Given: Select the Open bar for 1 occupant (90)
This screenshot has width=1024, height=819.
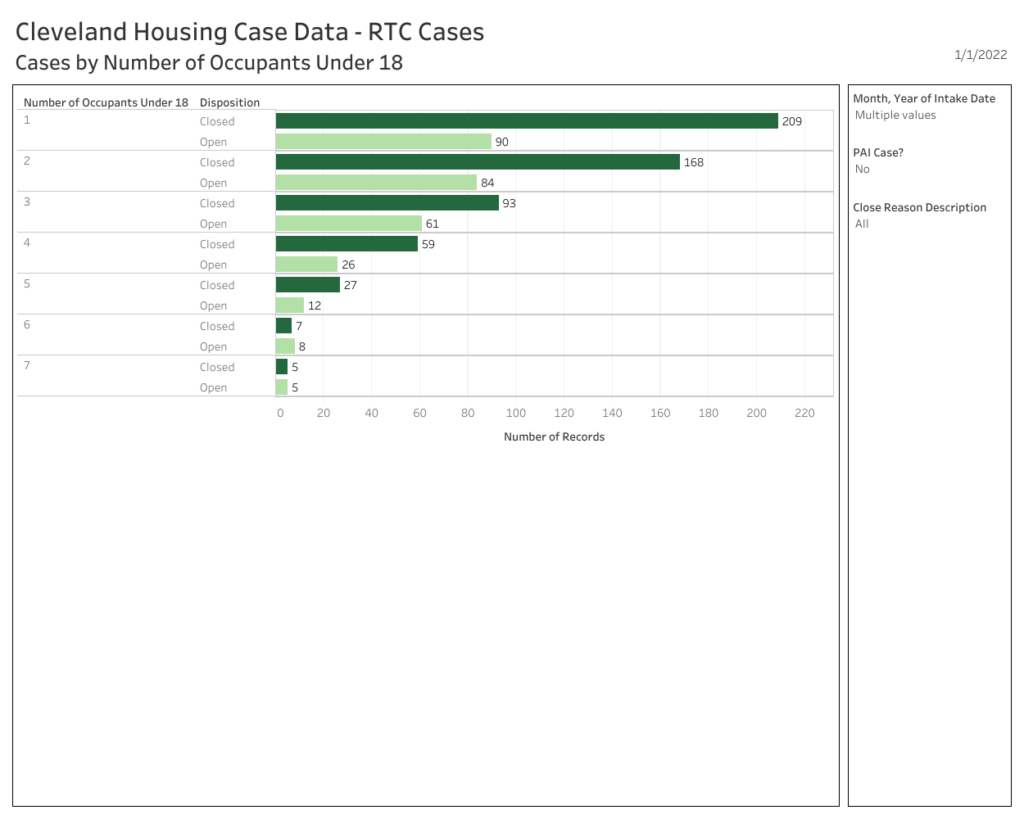Looking at the screenshot, I should [x=383, y=142].
